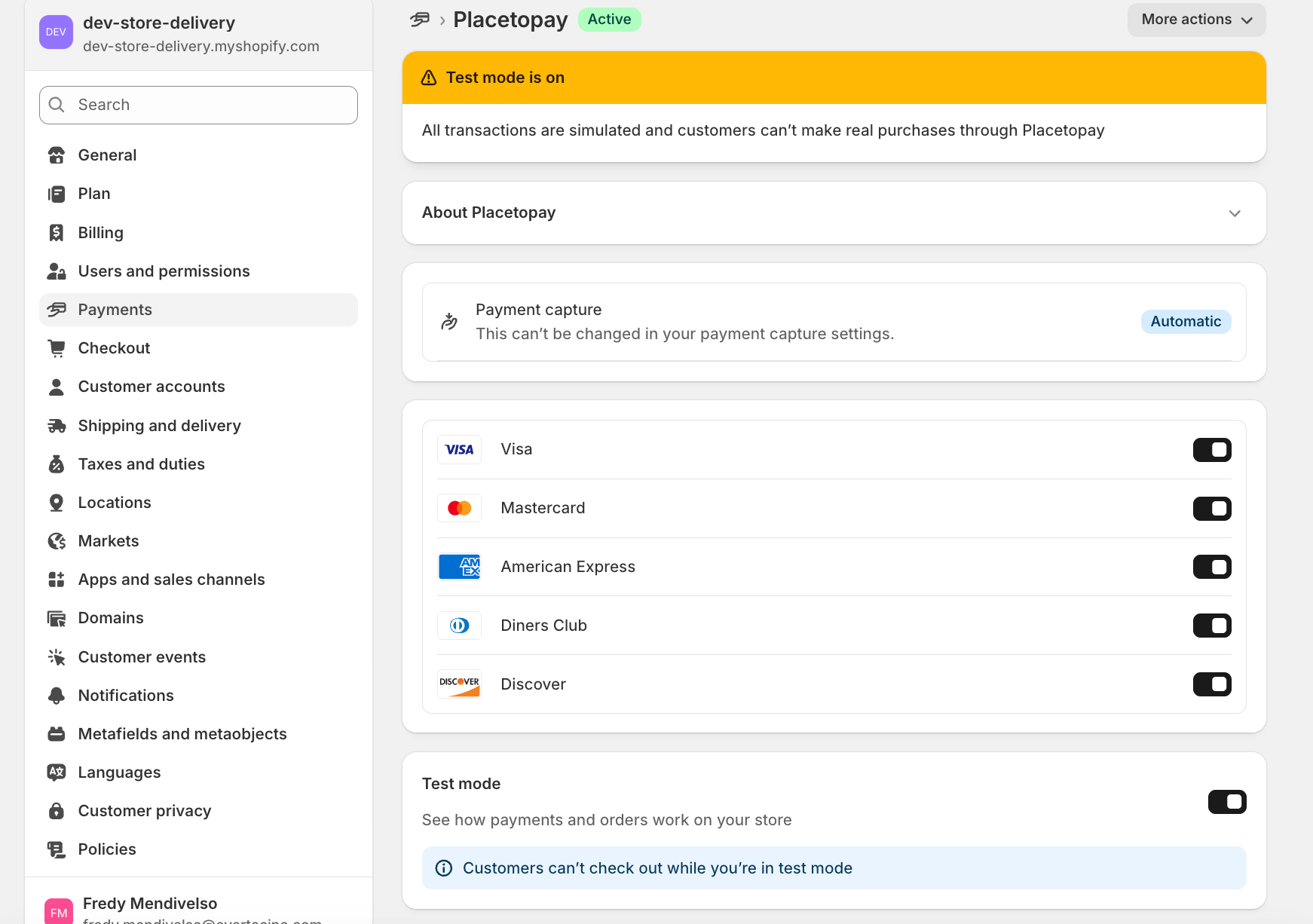Turn off the American Express toggle
Screen dimensions: 1313x924
[1211, 567]
